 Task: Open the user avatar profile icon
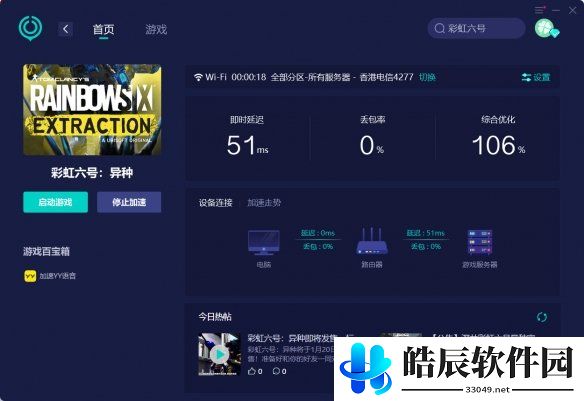546,28
